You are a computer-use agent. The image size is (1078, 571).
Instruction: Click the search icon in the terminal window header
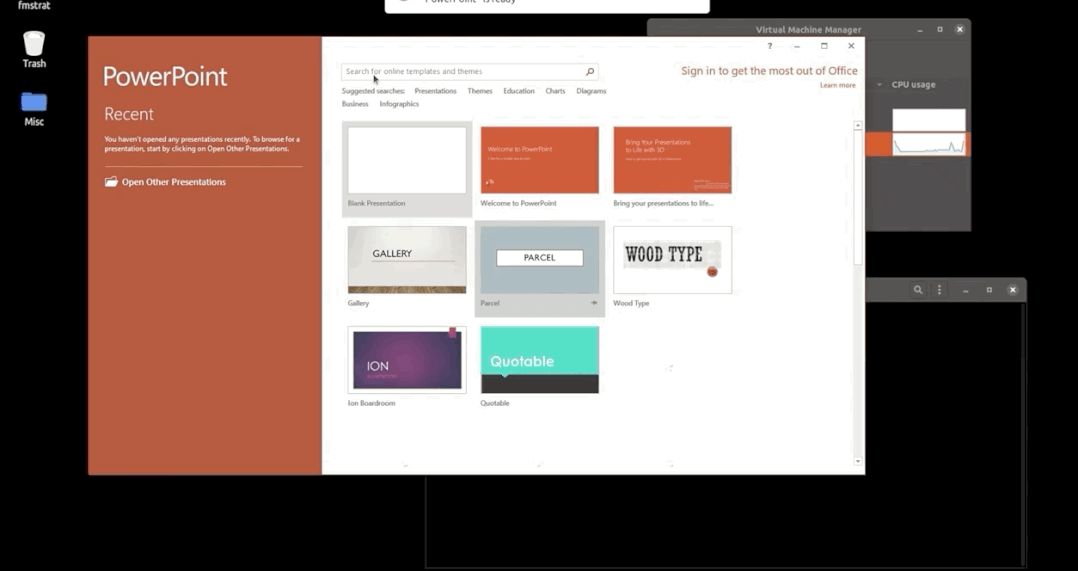click(x=918, y=290)
